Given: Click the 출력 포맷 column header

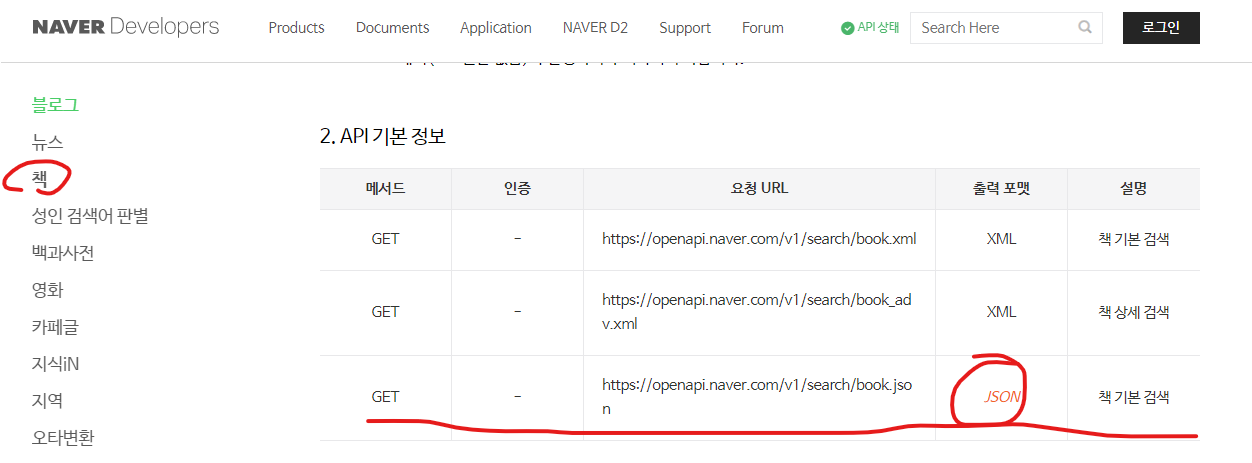Looking at the screenshot, I should click(1001, 188).
